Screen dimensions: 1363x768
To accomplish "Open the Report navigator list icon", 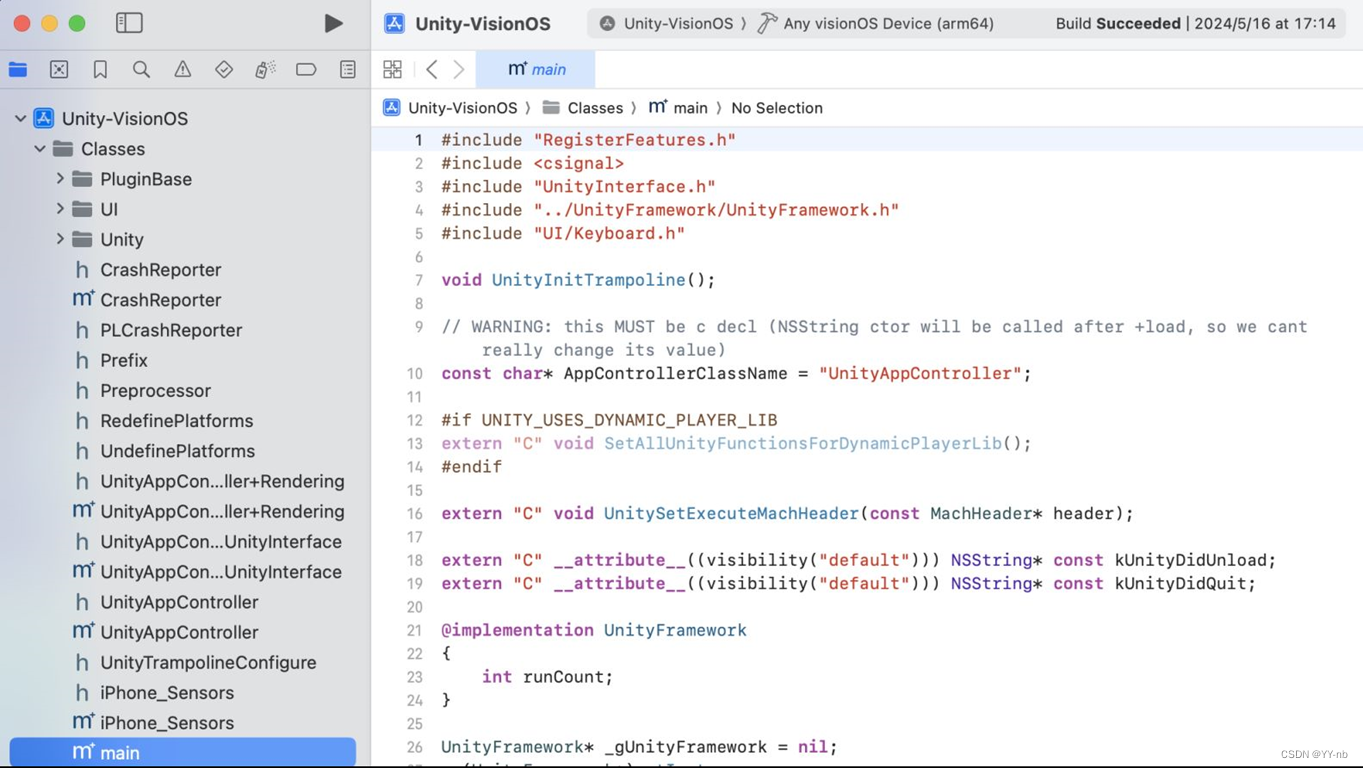I will (348, 69).
